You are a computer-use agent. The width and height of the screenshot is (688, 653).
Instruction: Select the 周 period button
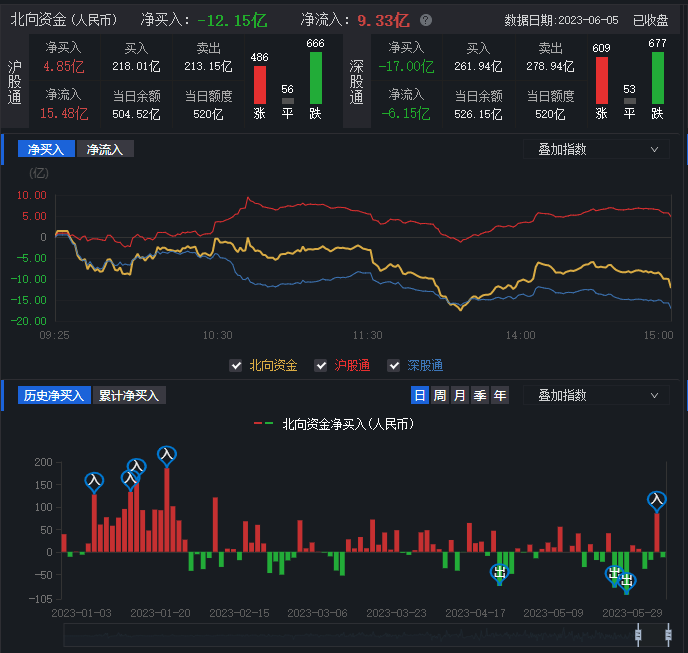pos(440,395)
